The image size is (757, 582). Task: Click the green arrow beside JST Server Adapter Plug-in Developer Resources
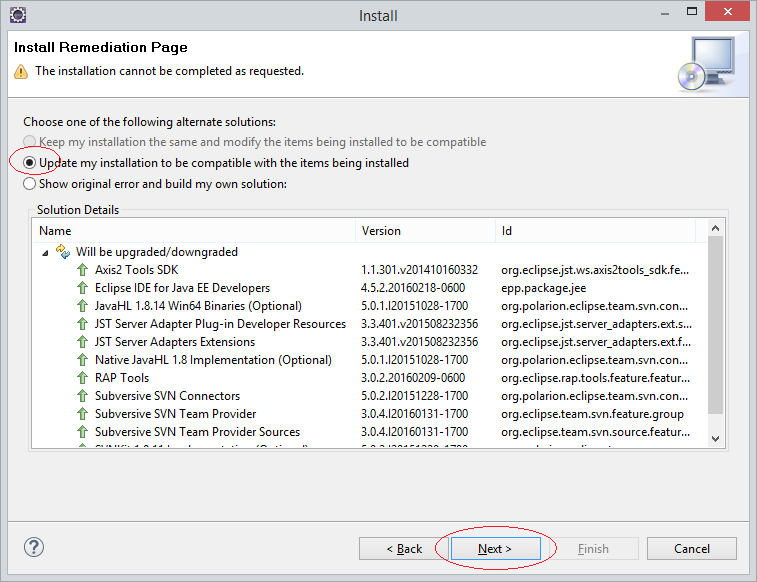83,324
